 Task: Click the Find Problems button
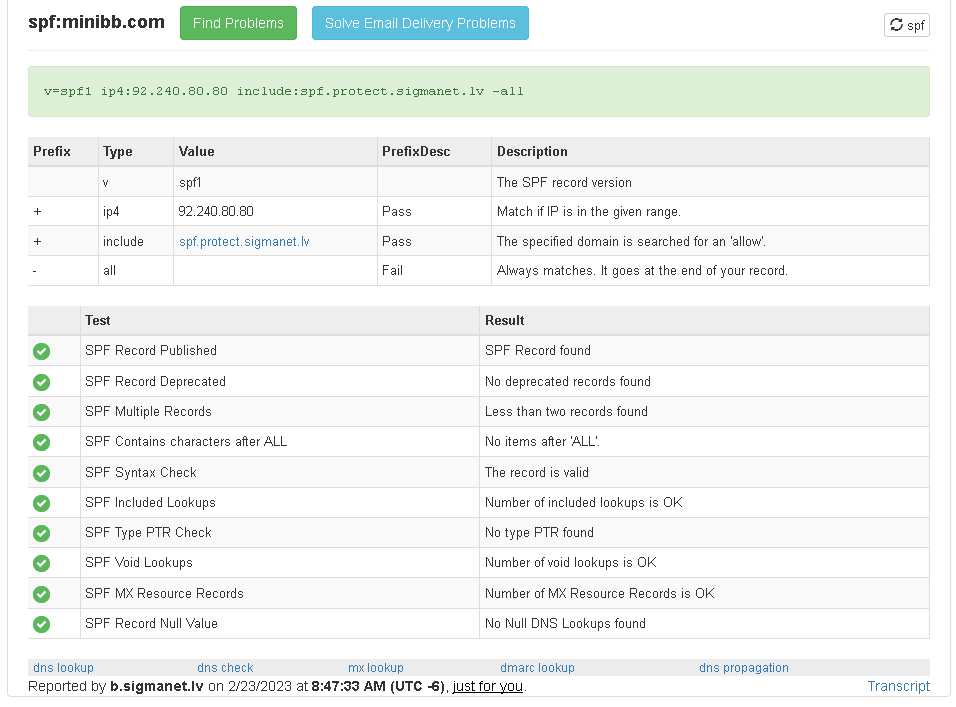tap(238, 23)
